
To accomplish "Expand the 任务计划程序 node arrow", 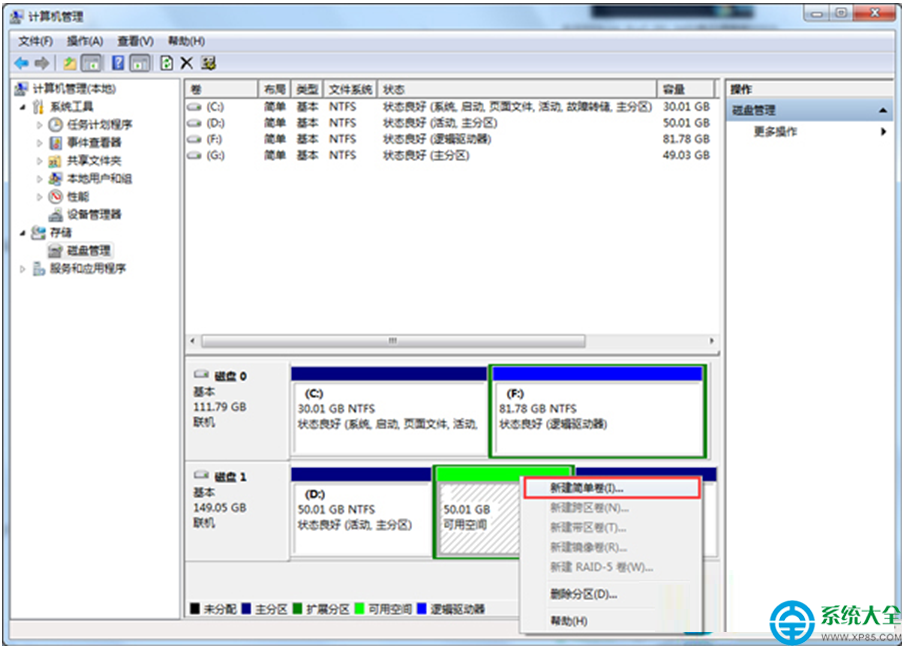I will click(39, 125).
